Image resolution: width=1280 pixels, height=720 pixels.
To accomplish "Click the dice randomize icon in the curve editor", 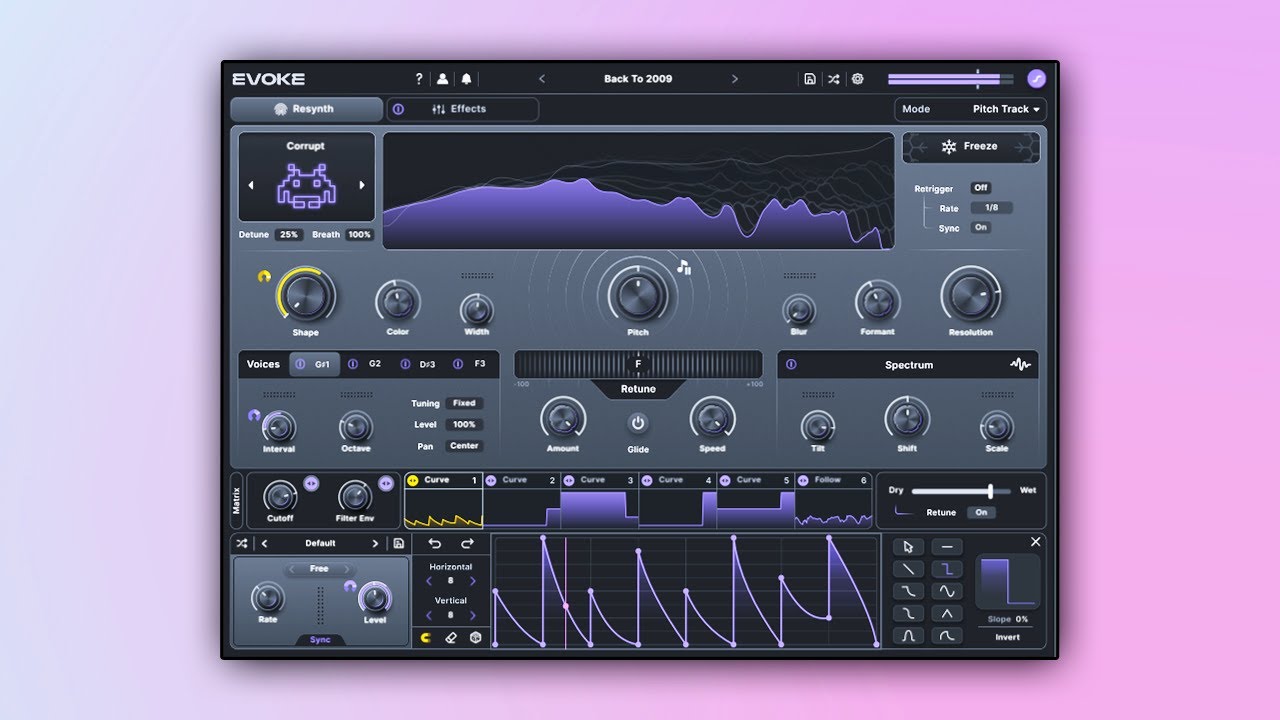I will [476, 637].
